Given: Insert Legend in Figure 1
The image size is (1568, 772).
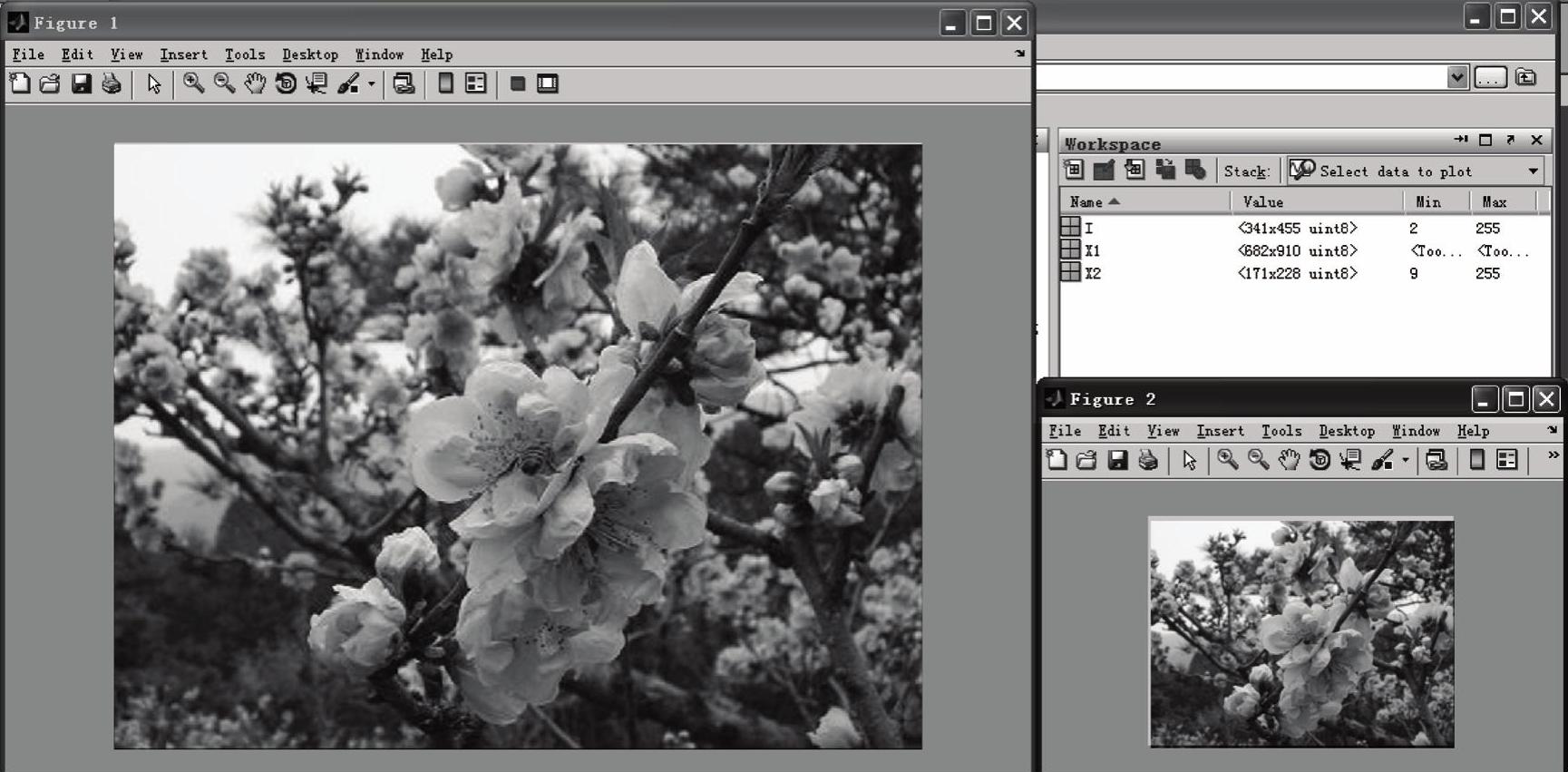Looking at the screenshot, I should pos(475,84).
